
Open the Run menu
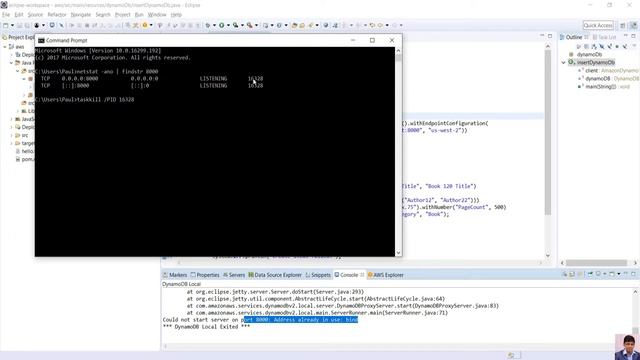point(139,15)
